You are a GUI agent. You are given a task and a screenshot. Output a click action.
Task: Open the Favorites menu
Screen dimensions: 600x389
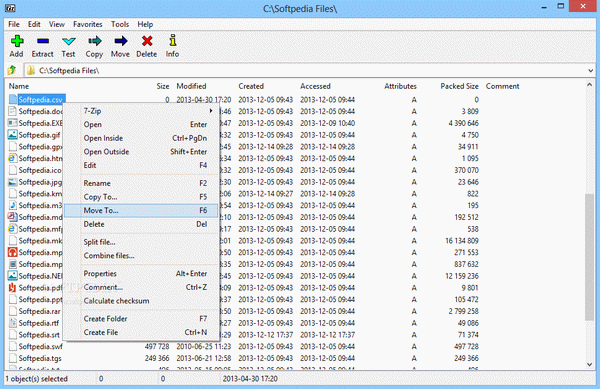click(x=88, y=24)
